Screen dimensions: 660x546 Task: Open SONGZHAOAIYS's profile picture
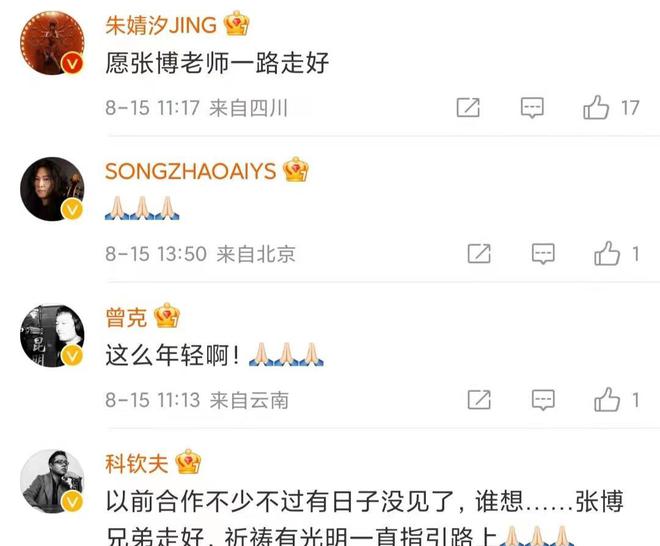tap(52, 189)
